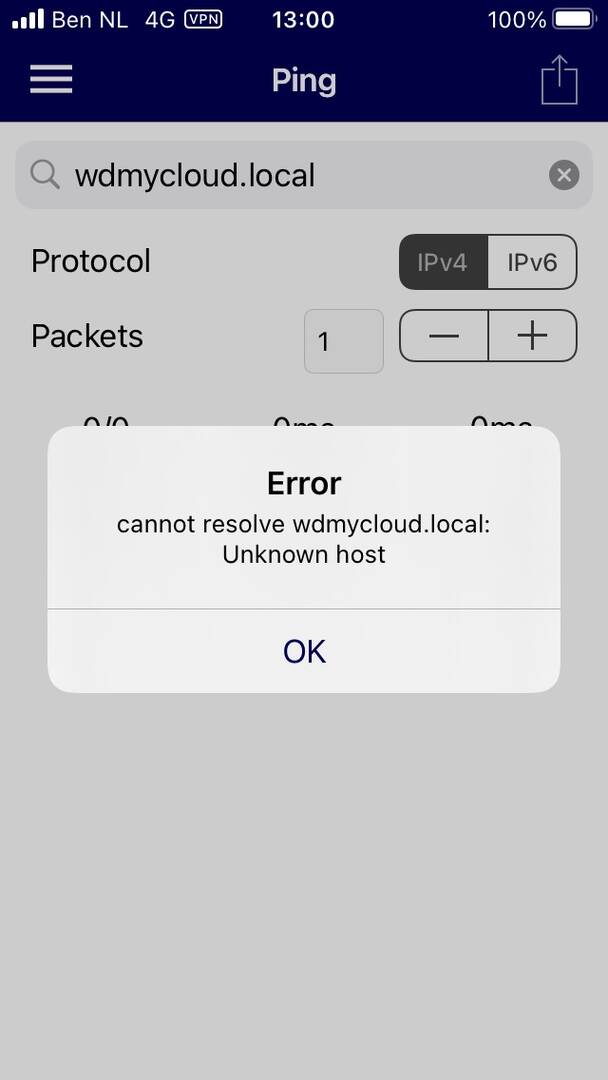Image resolution: width=608 pixels, height=1080 pixels.
Task: Tap the 13:00 clock in status bar
Action: coord(303,19)
